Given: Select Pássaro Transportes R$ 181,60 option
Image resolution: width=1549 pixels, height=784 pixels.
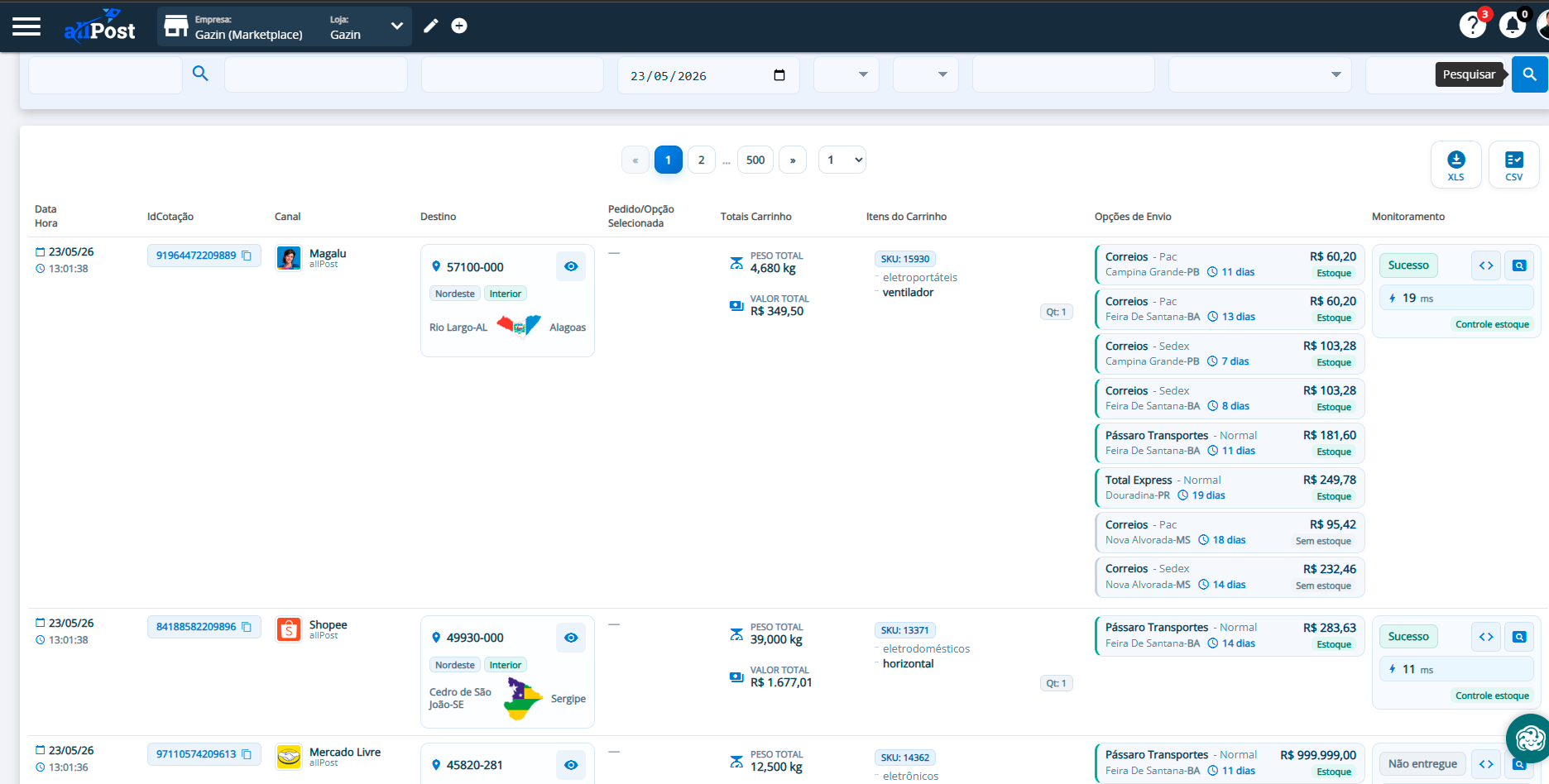Looking at the screenshot, I should pos(1230,443).
